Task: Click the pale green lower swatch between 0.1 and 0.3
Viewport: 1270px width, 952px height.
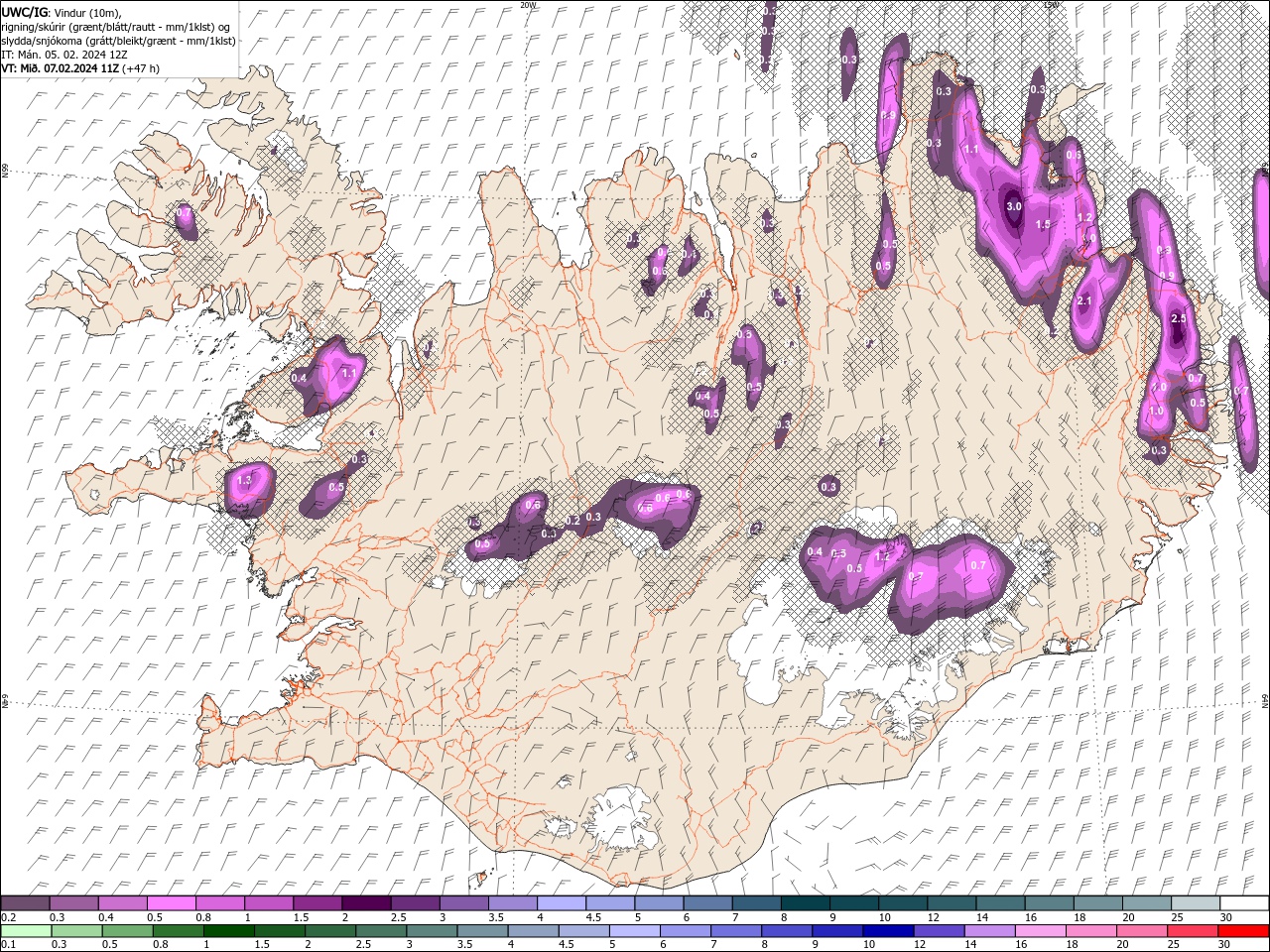Action: [x=26, y=930]
